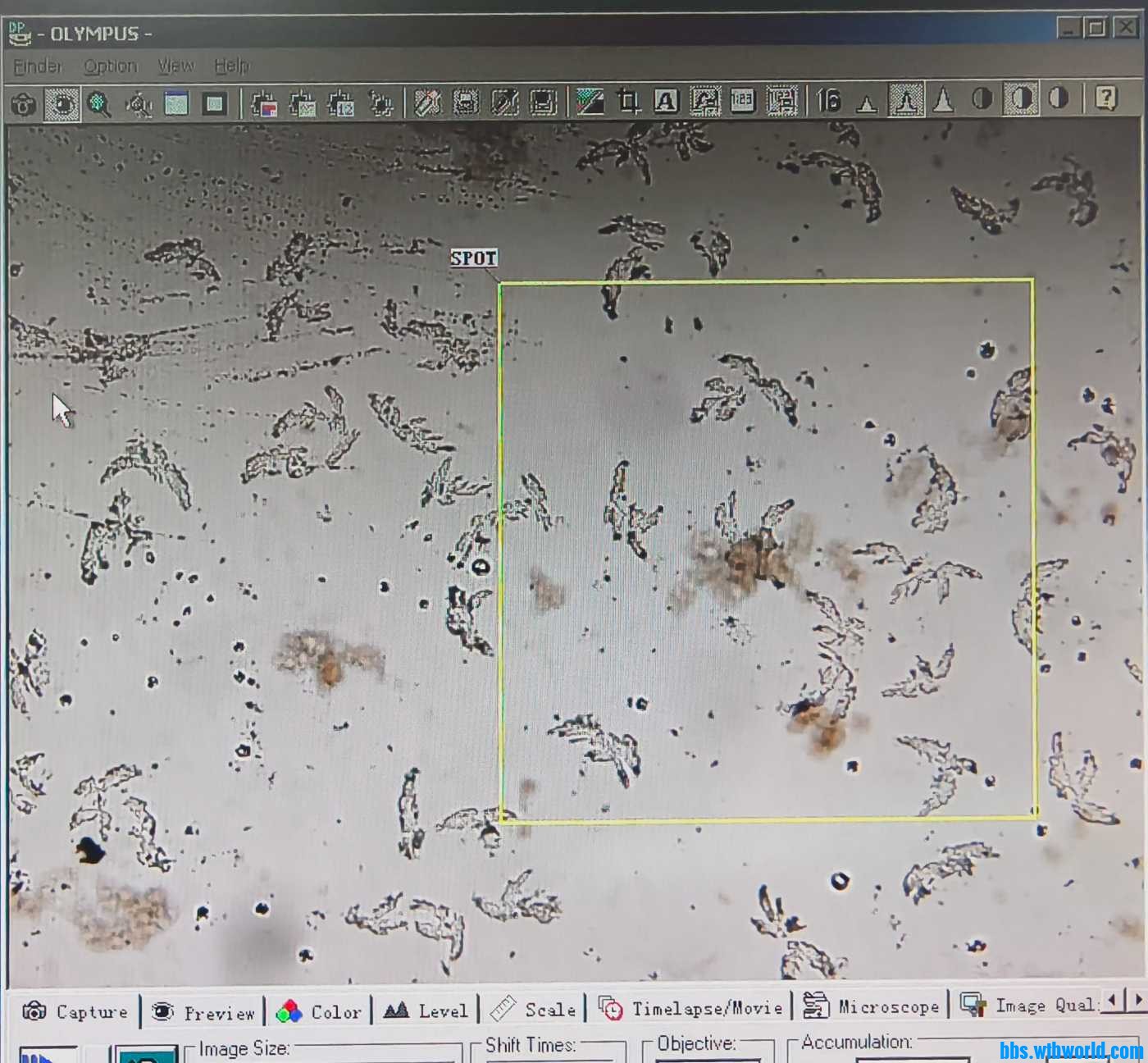Click the '16' toolbar icon
1148x1063 pixels.
click(828, 101)
